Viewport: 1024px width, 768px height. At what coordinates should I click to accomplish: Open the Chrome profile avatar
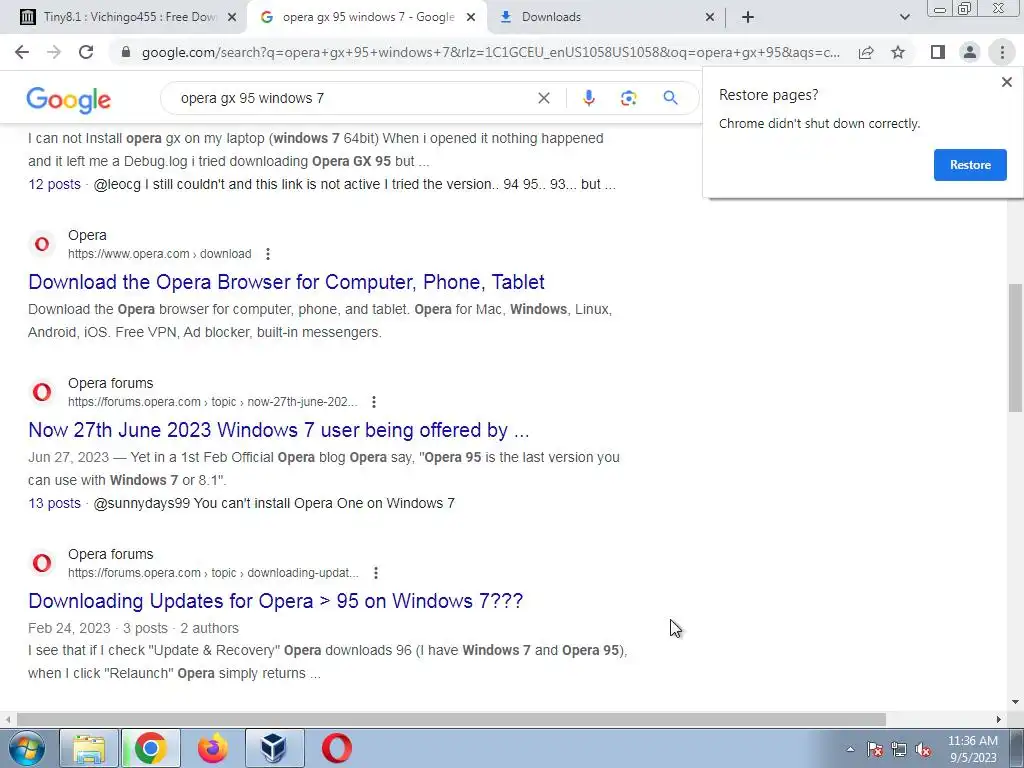[970, 52]
